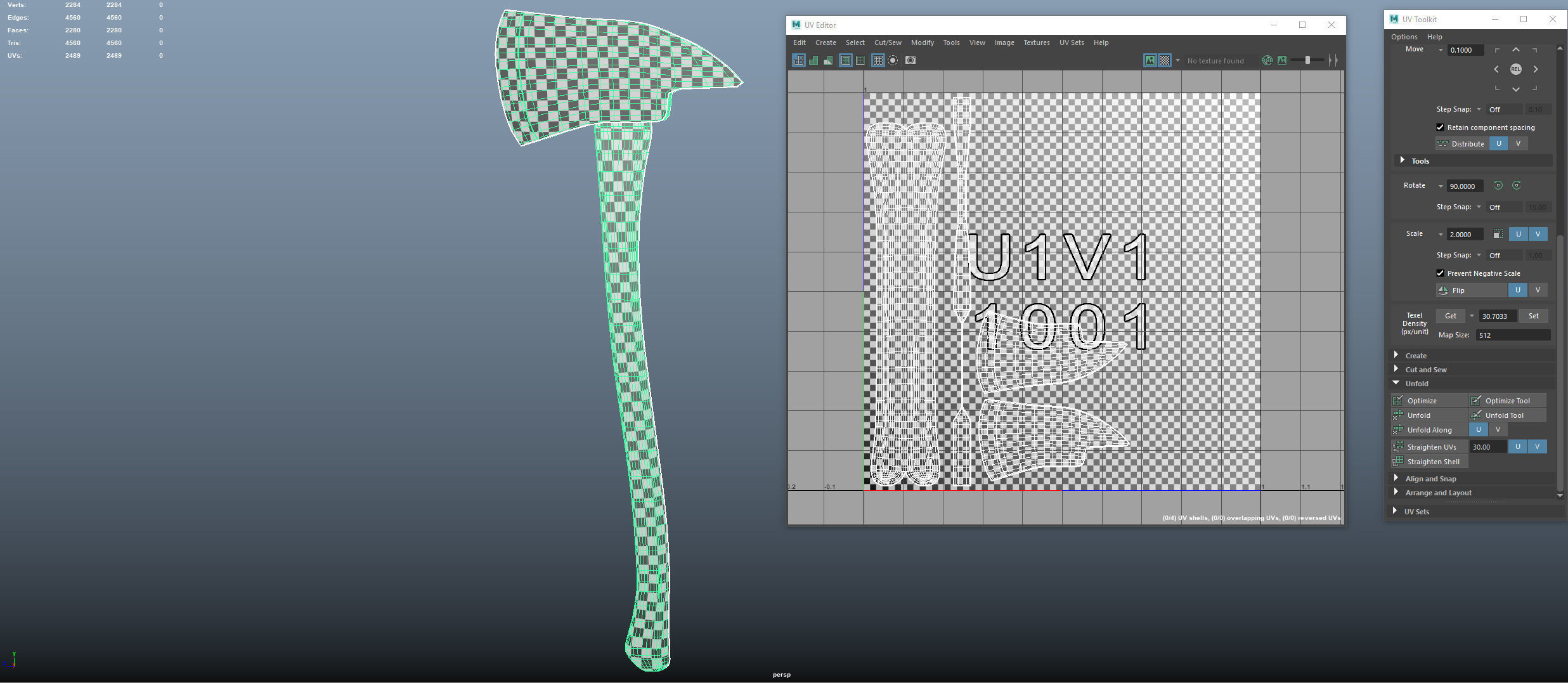The image size is (1568, 683).
Task: Expand the Tools section
Action: click(x=1402, y=160)
